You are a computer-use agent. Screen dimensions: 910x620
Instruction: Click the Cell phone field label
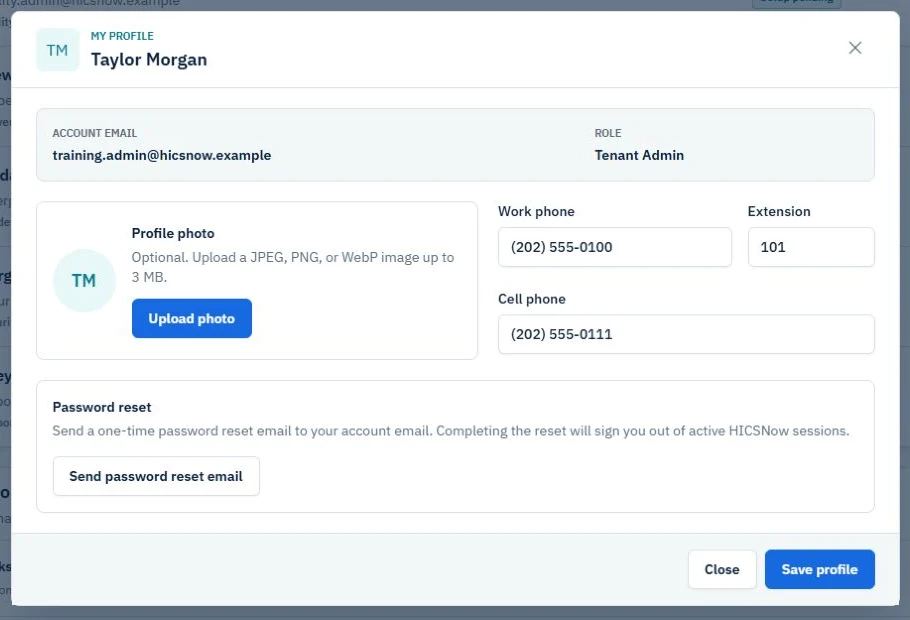click(532, 299)
